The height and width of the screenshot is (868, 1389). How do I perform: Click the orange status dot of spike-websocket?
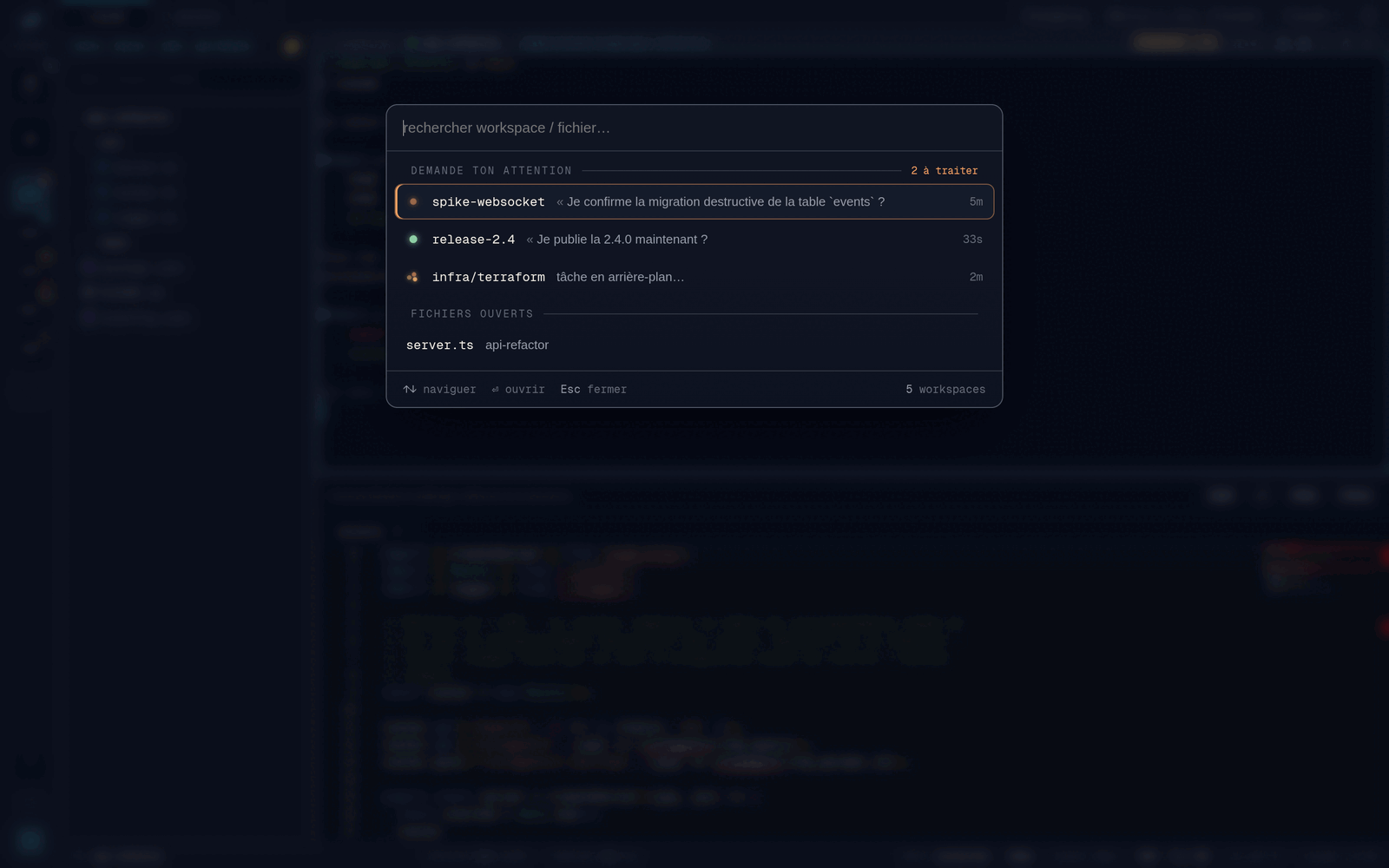[x=413, y=201]
